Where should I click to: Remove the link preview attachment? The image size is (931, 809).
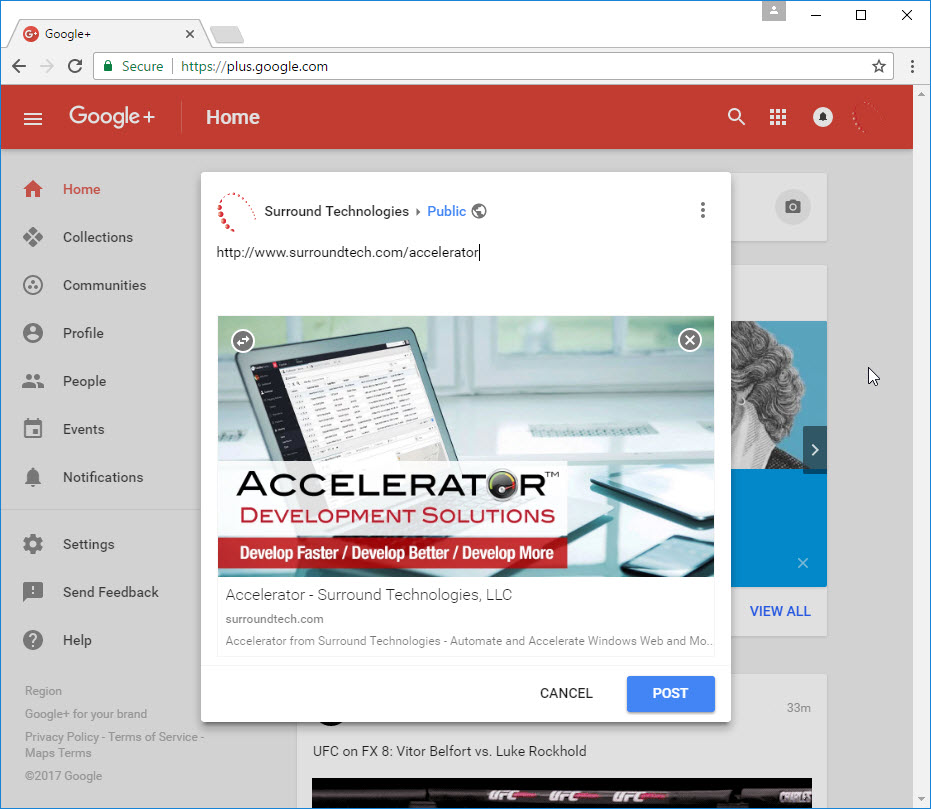[689, 340]
